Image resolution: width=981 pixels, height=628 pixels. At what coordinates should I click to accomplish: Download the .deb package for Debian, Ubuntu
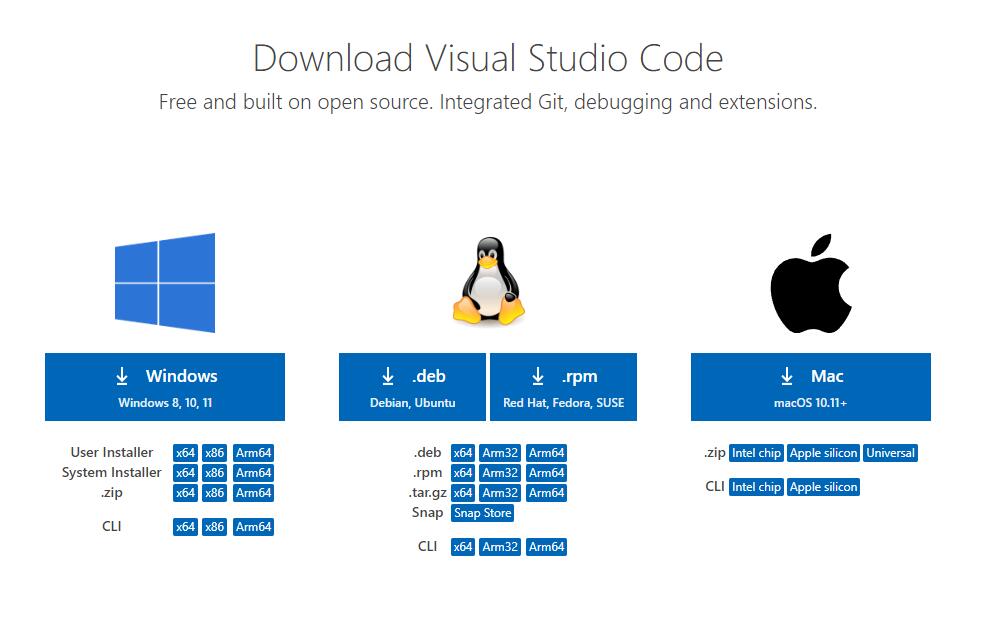[412, 387]
